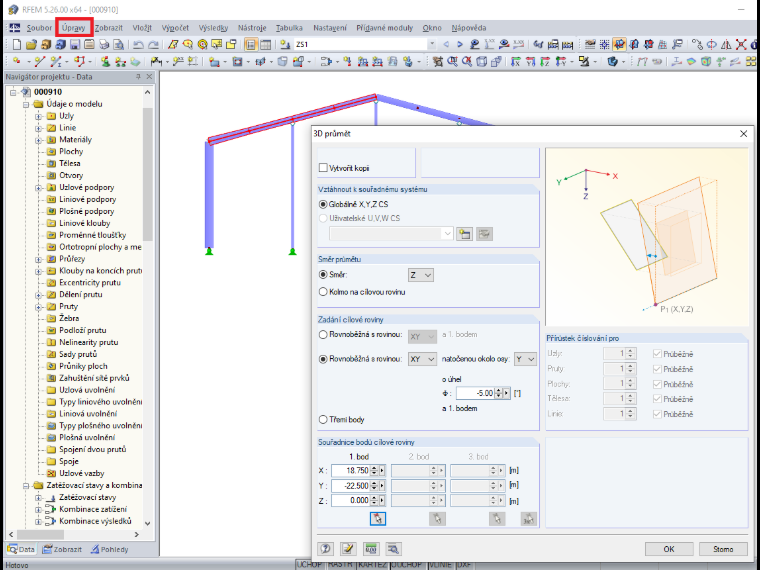Collapse the Údaje o modelu tree node
760x570 pixels.
tap(26, 104)
